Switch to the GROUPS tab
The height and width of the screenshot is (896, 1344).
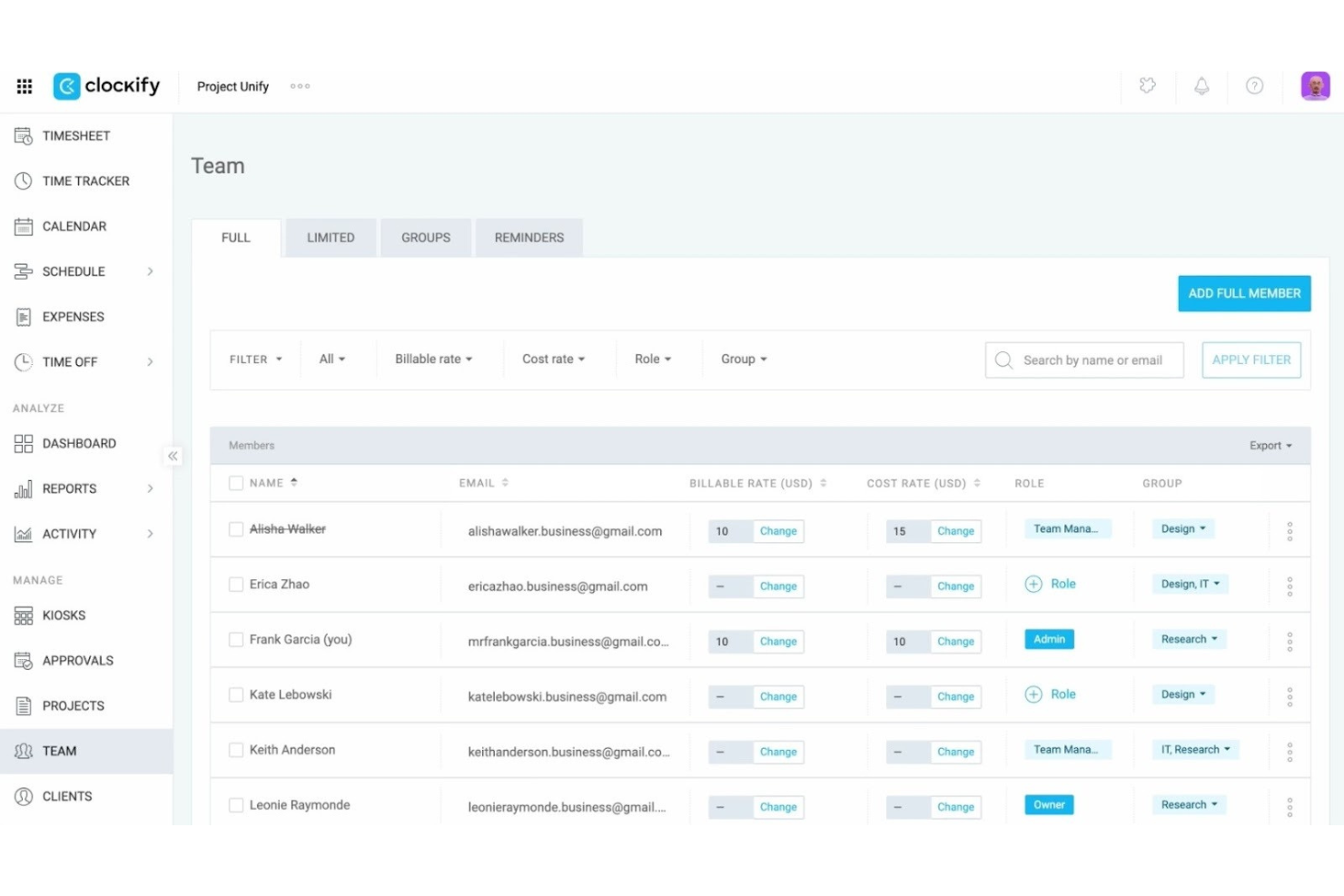pyautogui.click(x=425, y=237)
